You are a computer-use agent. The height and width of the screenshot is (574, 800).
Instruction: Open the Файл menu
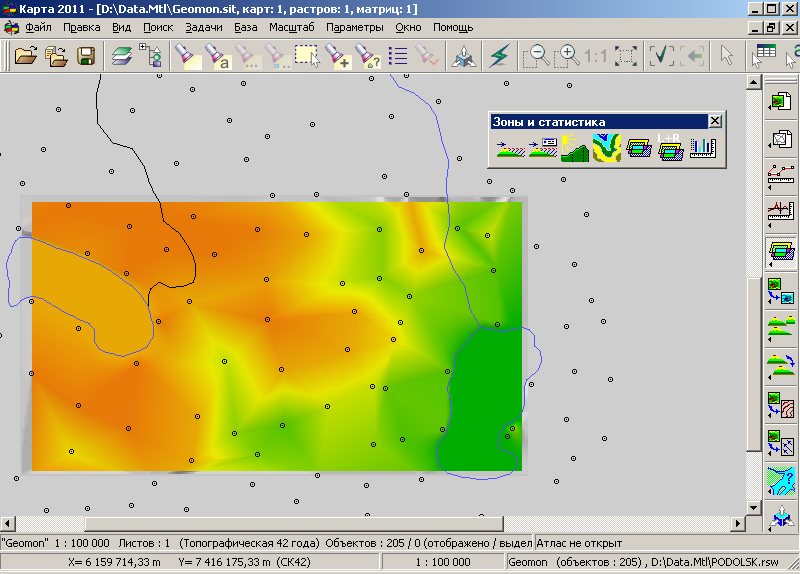coord(38,27)
